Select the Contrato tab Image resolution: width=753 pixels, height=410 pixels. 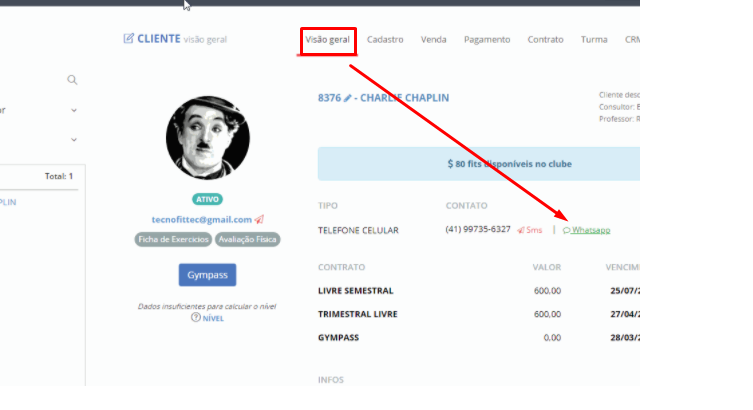click(x=546, y=39)
